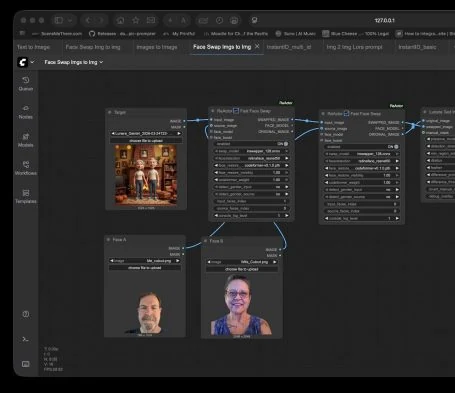Go forward with the browser forward arrow
This screenshot has height=393, width=455.
100,20
